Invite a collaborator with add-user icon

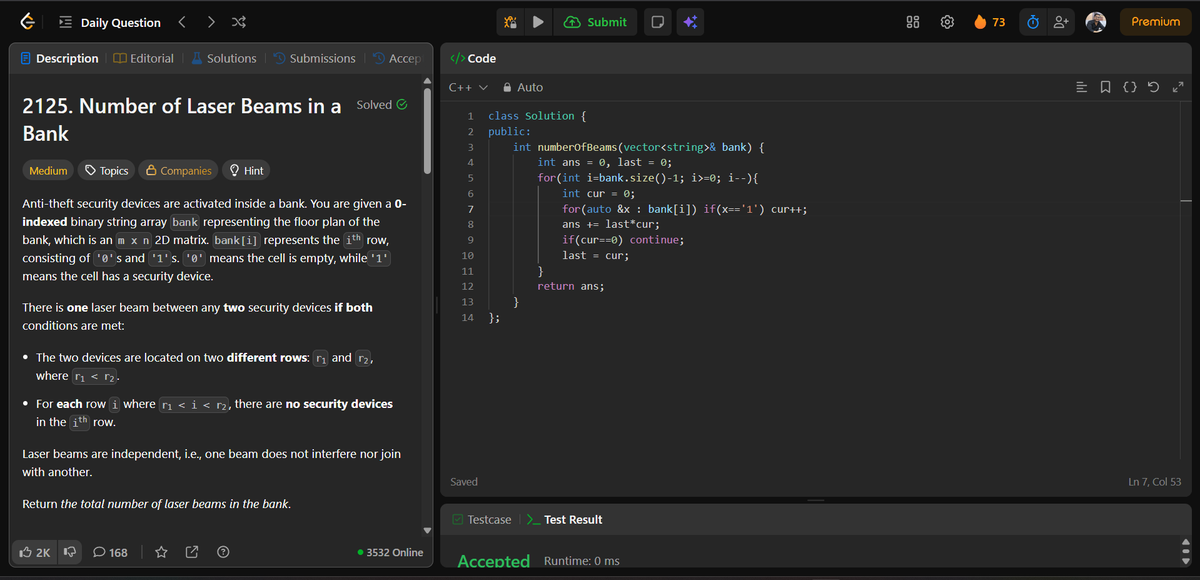(1062, 22)
